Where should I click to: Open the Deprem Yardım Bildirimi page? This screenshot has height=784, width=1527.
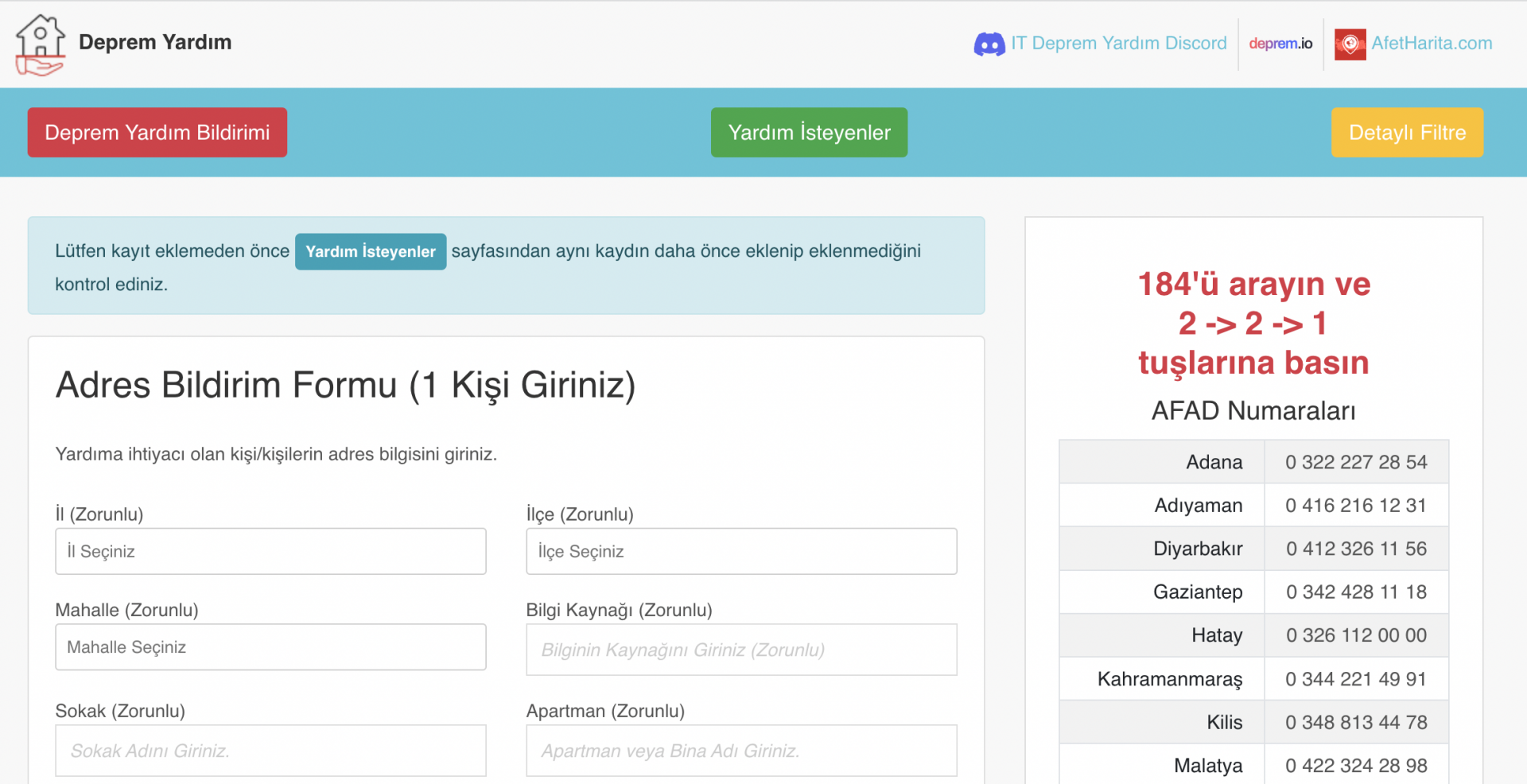point(157,133)
